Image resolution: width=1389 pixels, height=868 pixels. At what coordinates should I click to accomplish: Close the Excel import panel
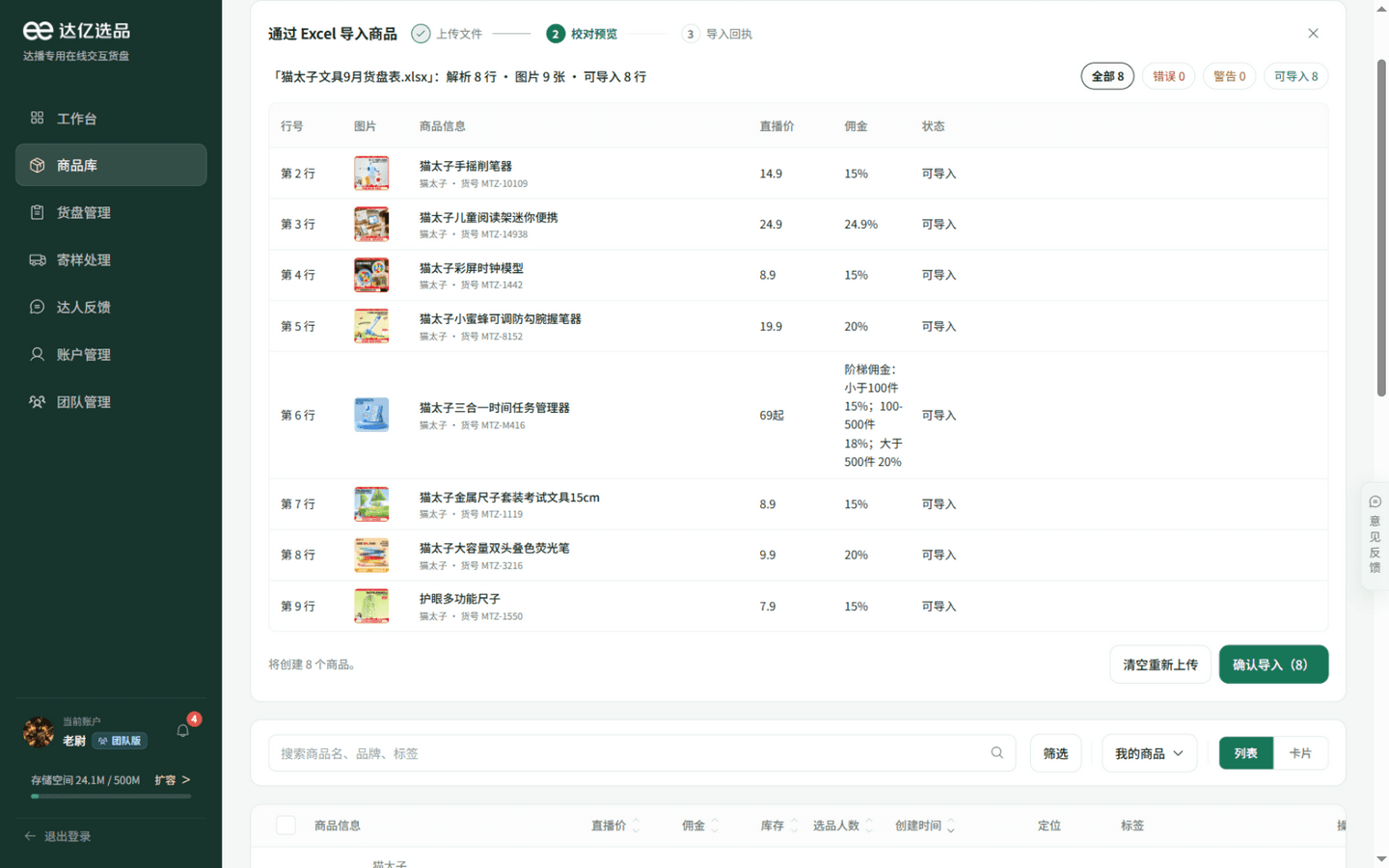[1313, 34]
